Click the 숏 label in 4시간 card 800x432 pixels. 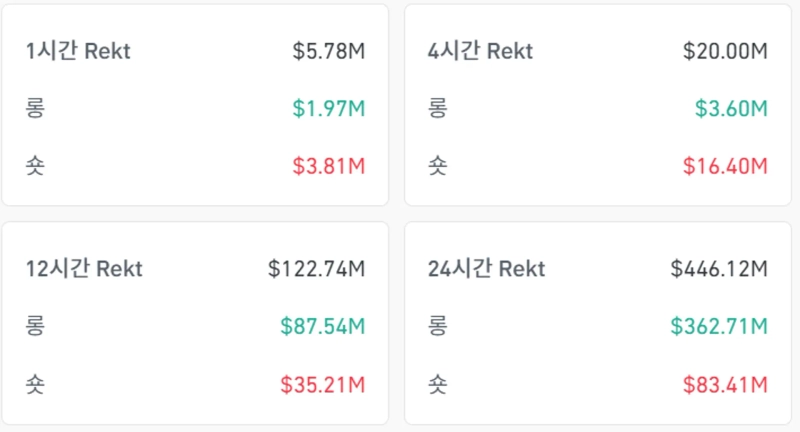click(x=438, y=166)
